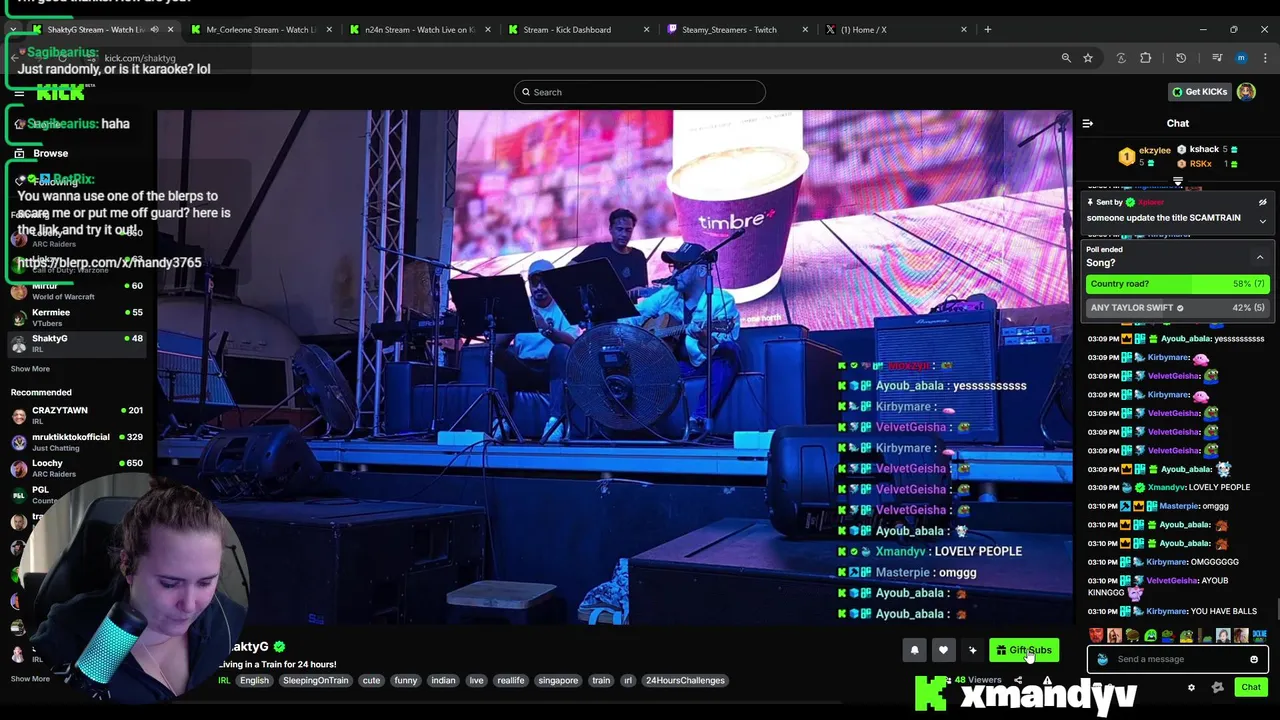
Task: Toggle the gift leaderboard drag handle
Action: [1178, 181]
